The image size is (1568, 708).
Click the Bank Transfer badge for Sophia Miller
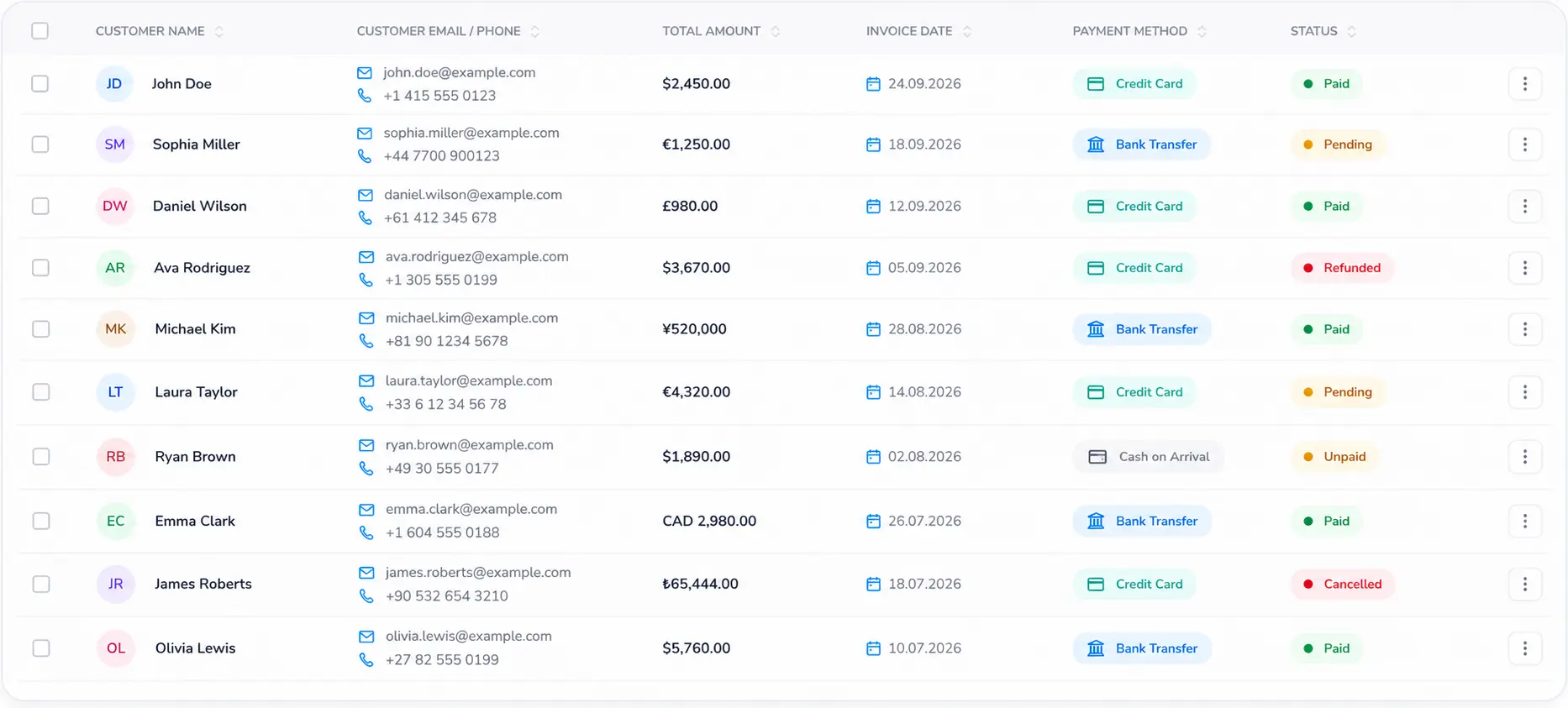coord(1142,144)
